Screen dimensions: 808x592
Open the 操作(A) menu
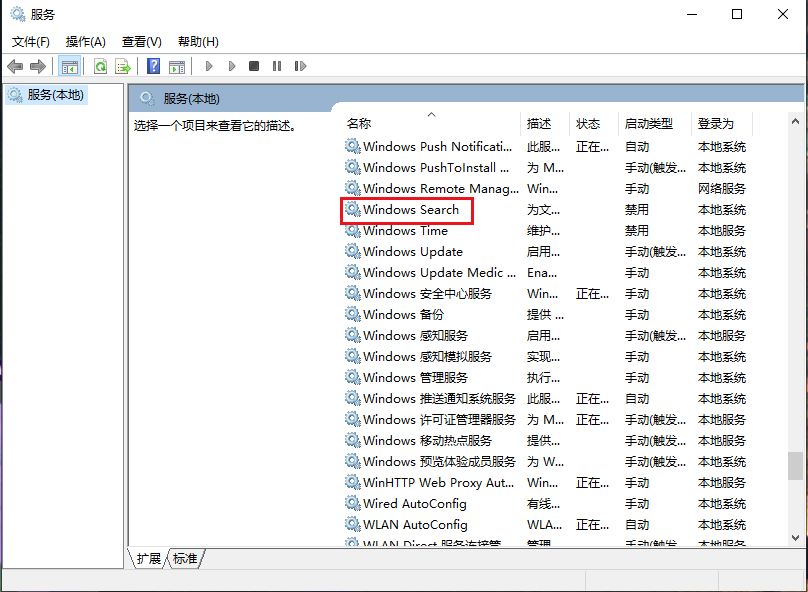(85, 41)
